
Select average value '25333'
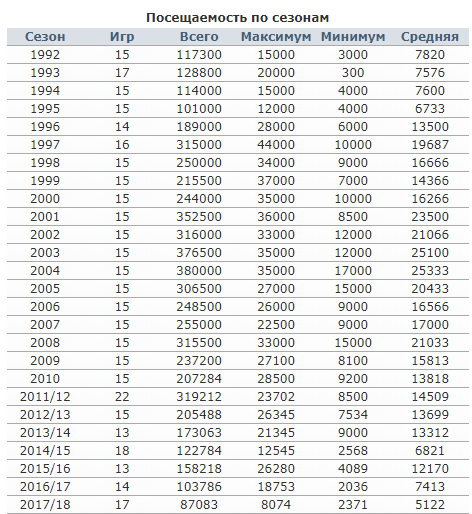click(x=430, y=271)
